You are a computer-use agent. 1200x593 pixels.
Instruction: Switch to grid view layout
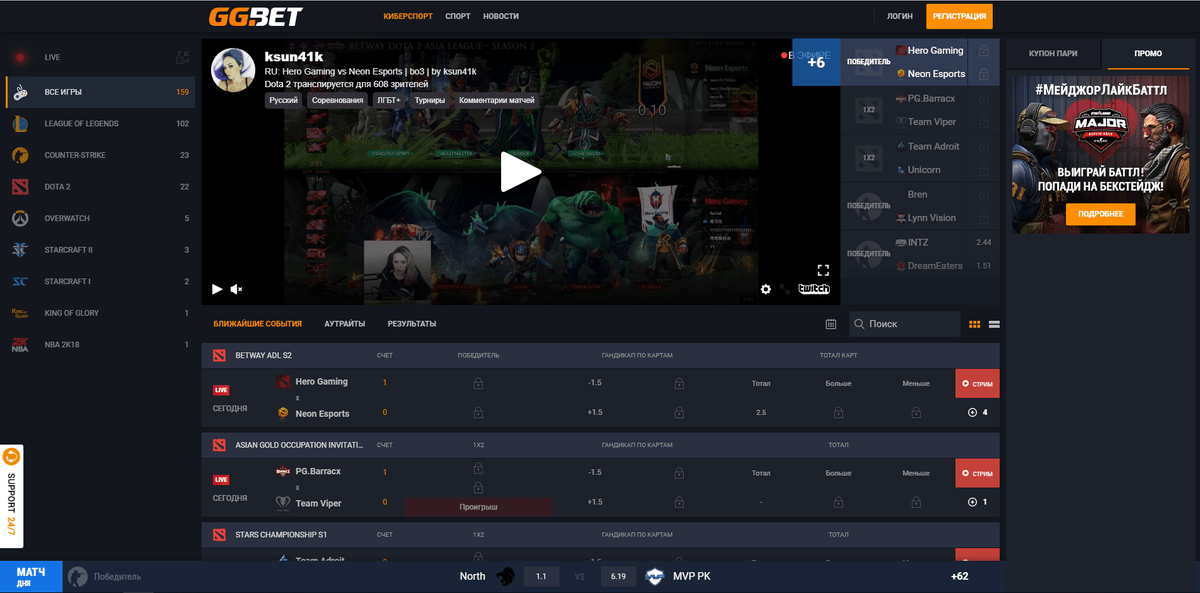[975, 324]
